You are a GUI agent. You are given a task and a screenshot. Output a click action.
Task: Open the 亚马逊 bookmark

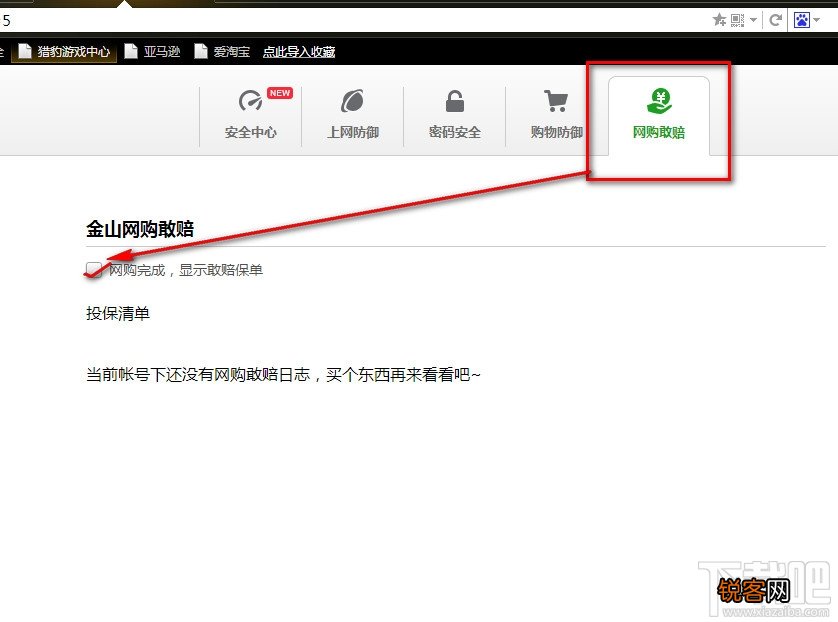(x=152, y=51)
